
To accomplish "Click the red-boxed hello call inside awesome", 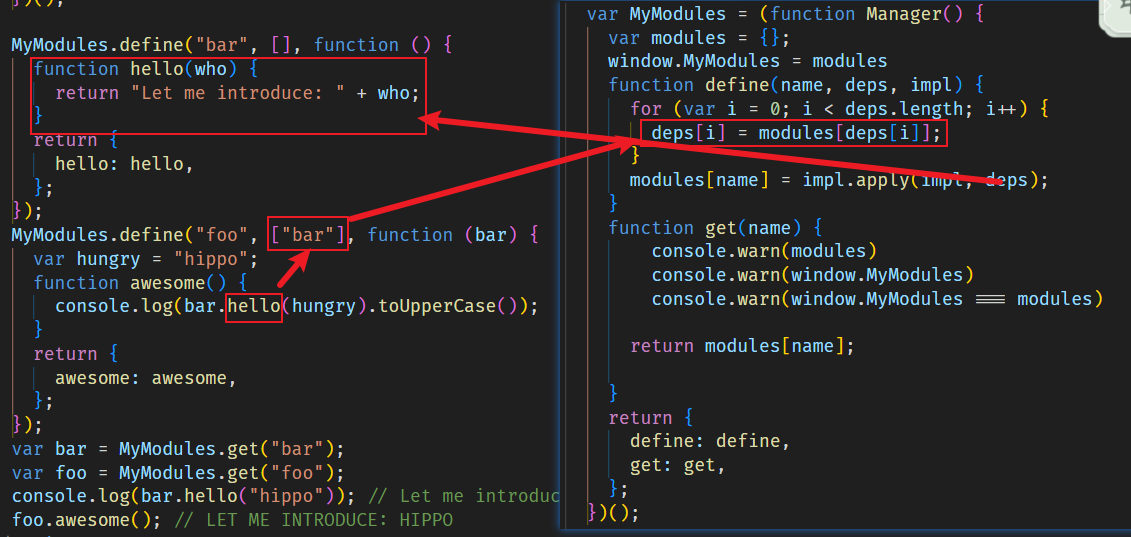I will coord(253,306).
